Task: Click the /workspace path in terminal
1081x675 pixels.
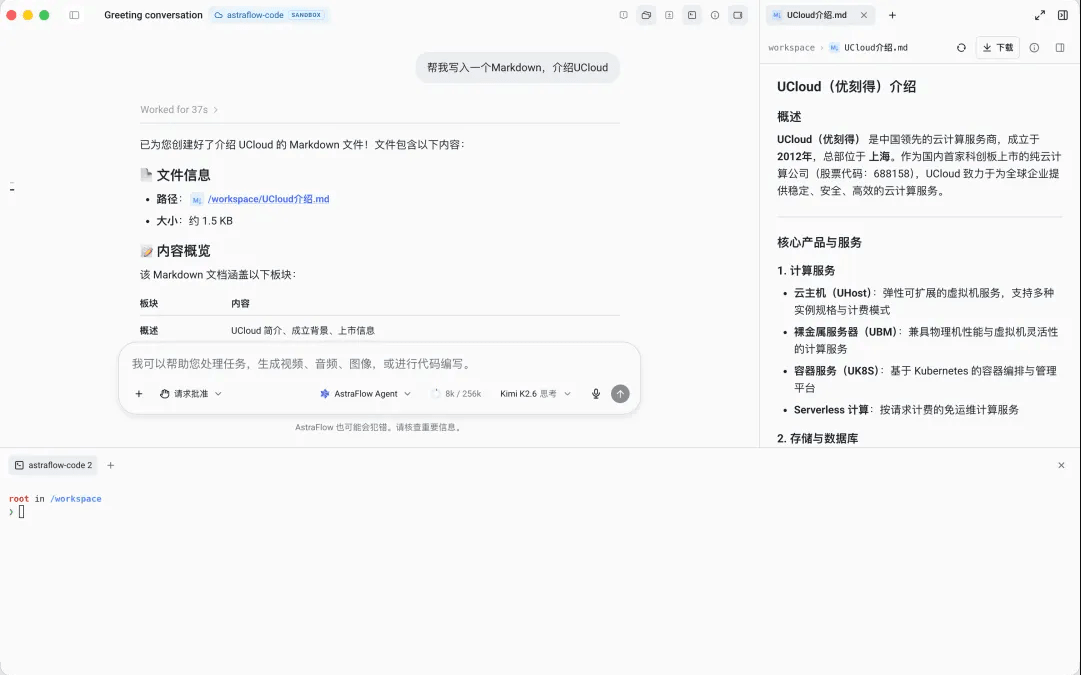Action: click(76, 498)
